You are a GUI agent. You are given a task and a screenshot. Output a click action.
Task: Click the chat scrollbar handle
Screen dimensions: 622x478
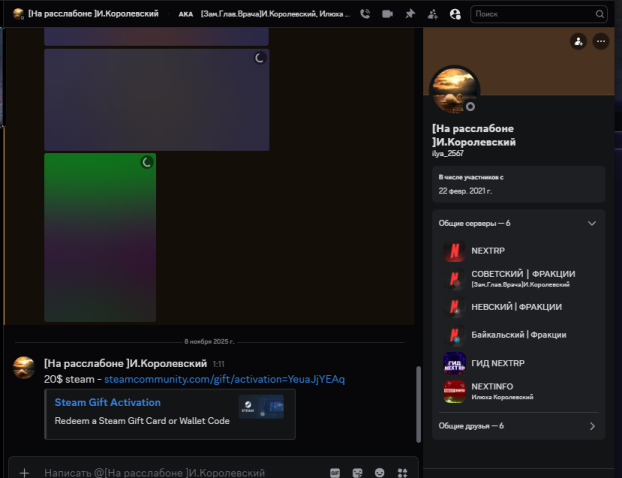click(418, 400)
